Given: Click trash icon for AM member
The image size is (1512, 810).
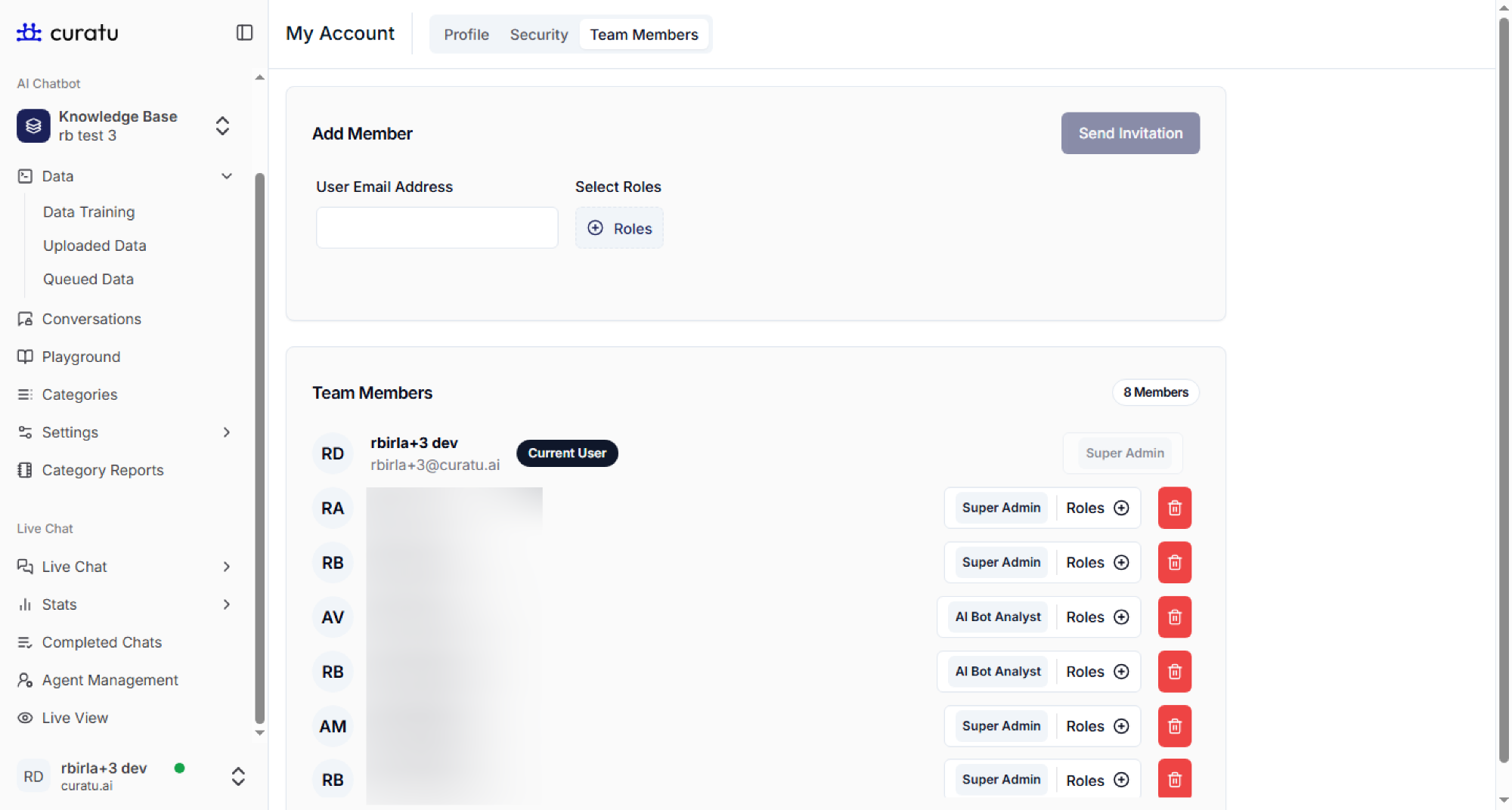Looking at the screenshot, I should tap(1174, 726).
